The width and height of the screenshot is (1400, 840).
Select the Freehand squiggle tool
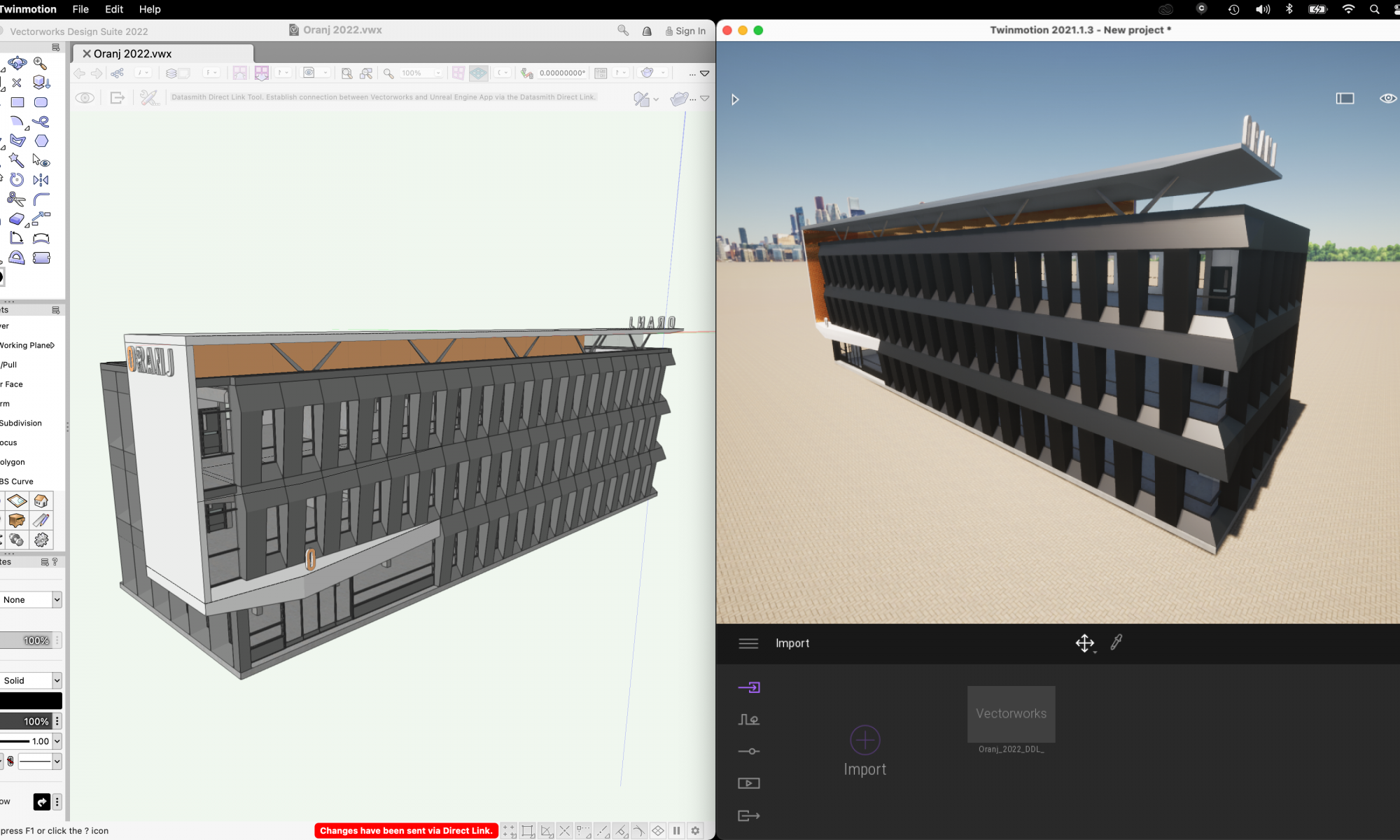41,121
